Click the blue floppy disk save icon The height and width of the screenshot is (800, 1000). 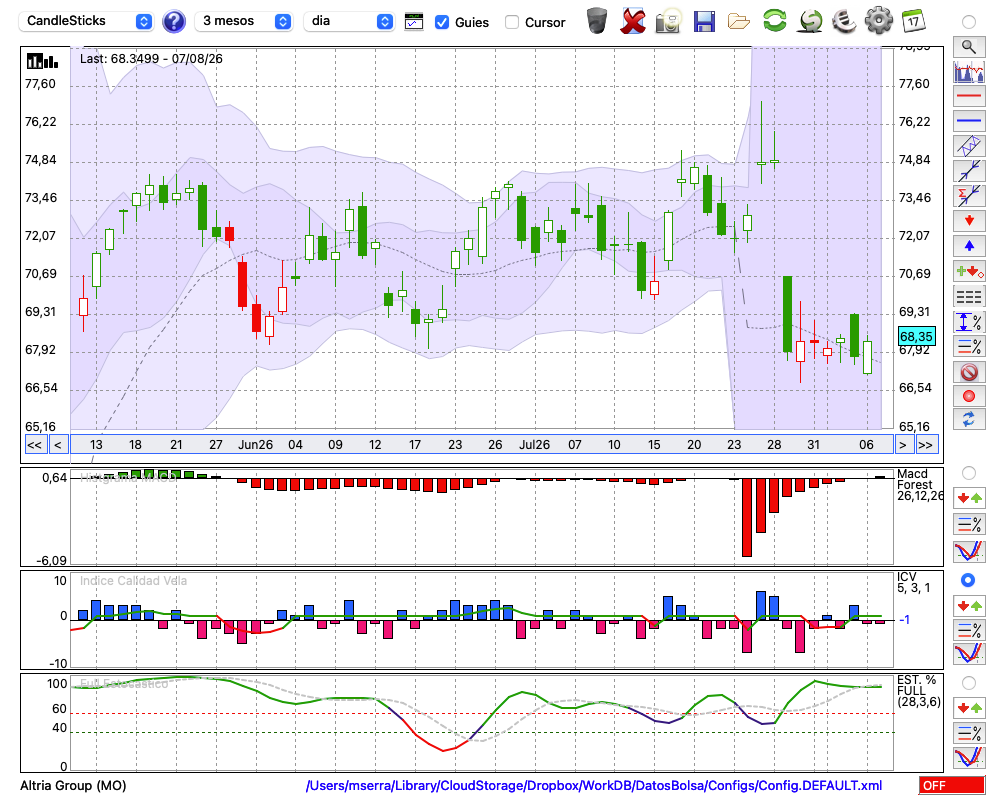[x=704, y=21]
